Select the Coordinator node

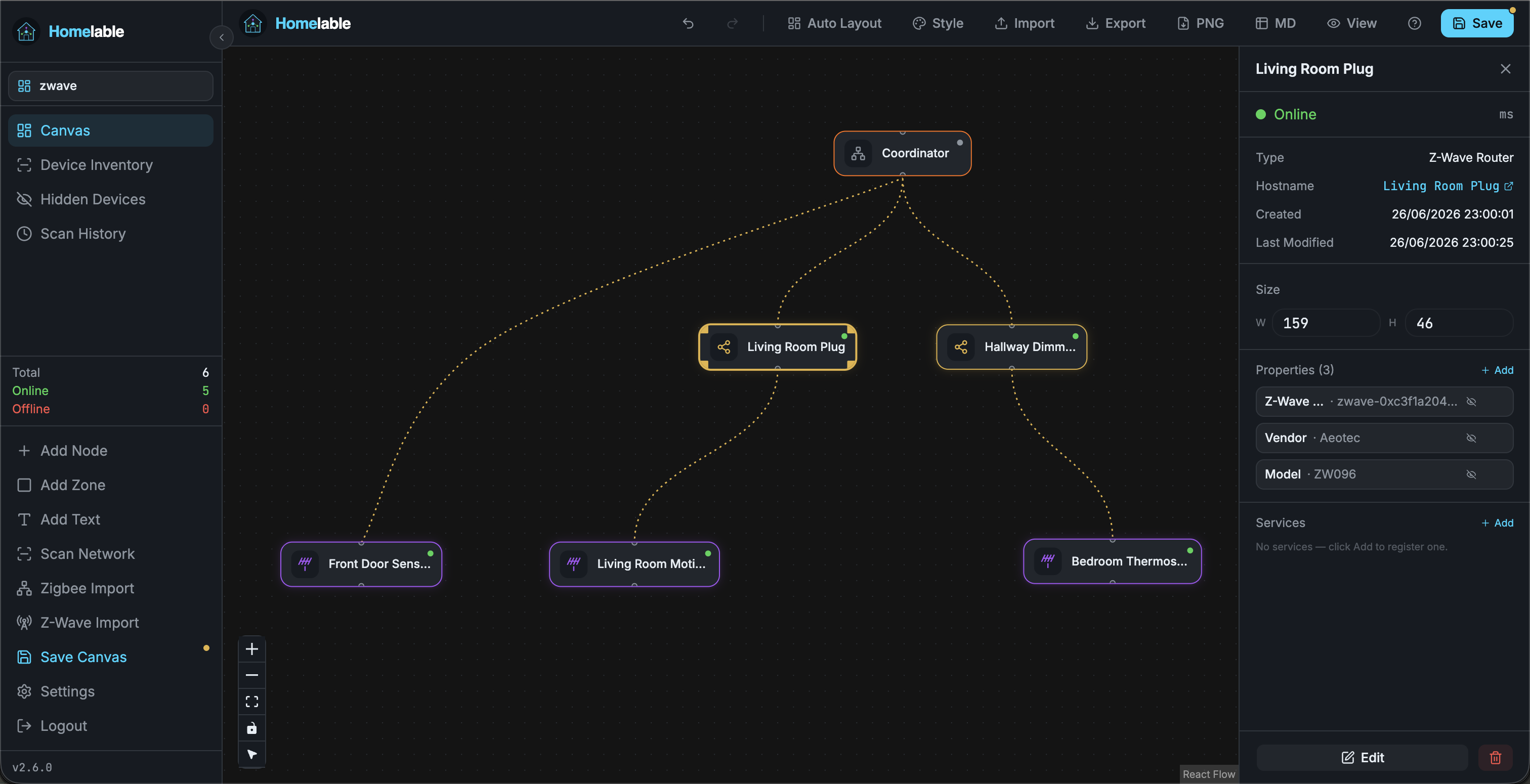tap(902, 153)
